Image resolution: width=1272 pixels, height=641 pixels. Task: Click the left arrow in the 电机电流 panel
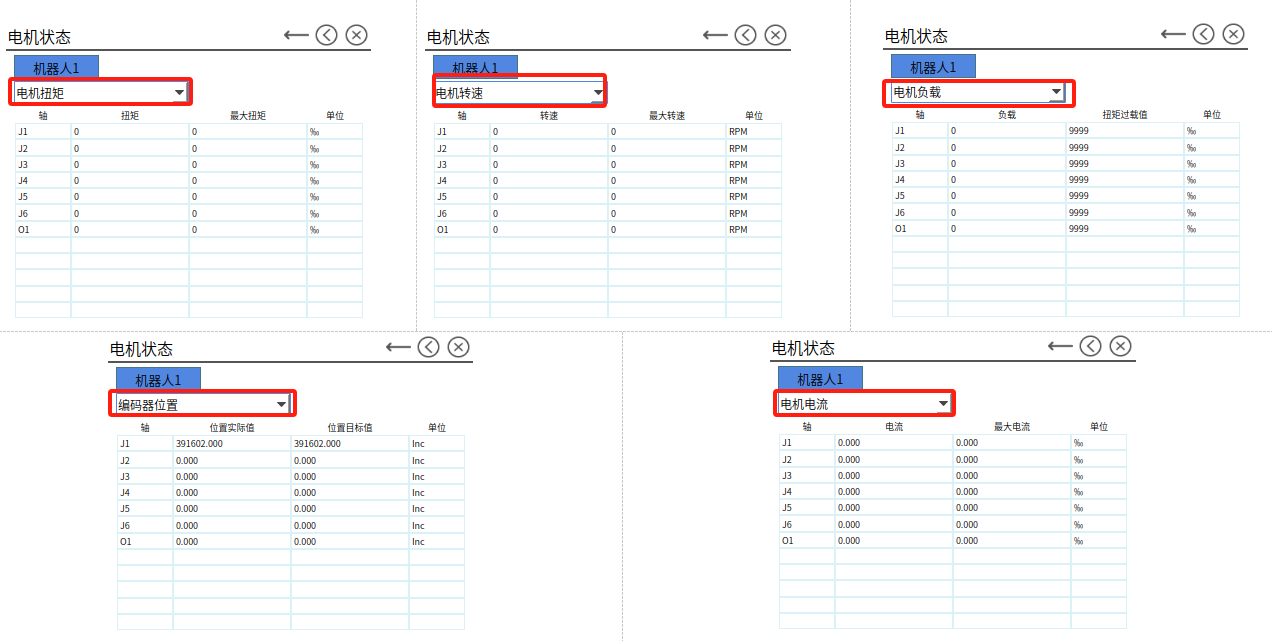pyautogui.click(x=1060, y=346)
